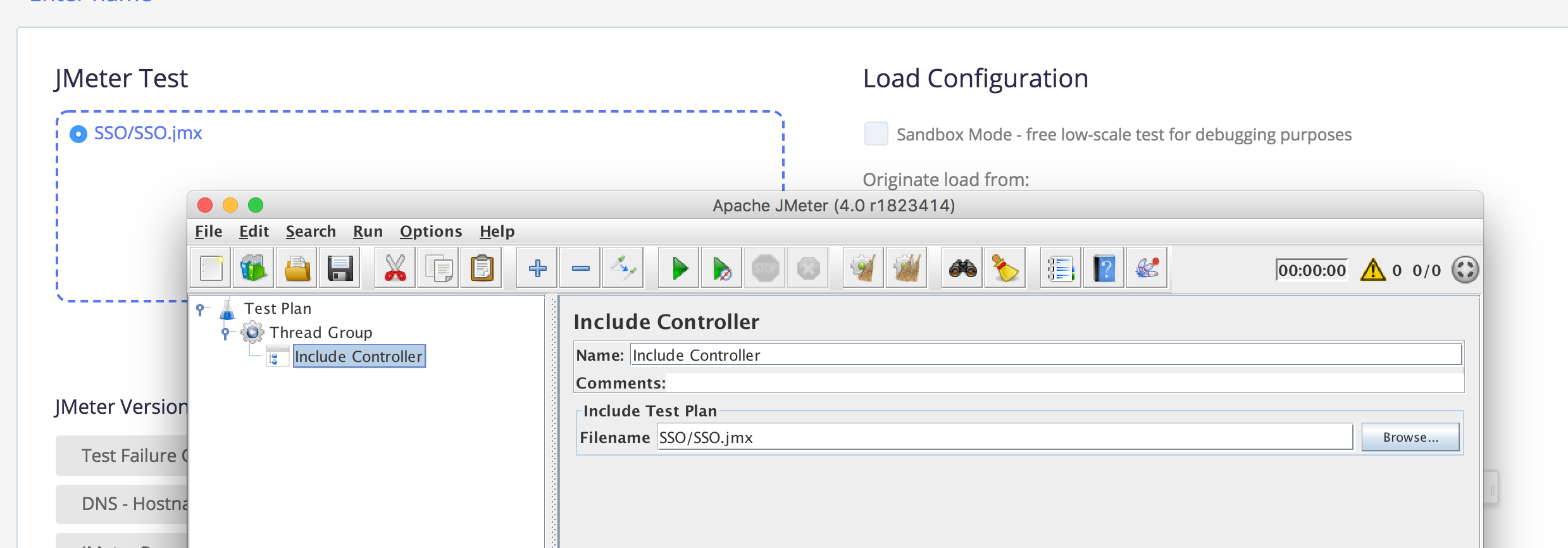1568x548 pixels.
Task: Open the Run menu
Action: coord(368,232)
